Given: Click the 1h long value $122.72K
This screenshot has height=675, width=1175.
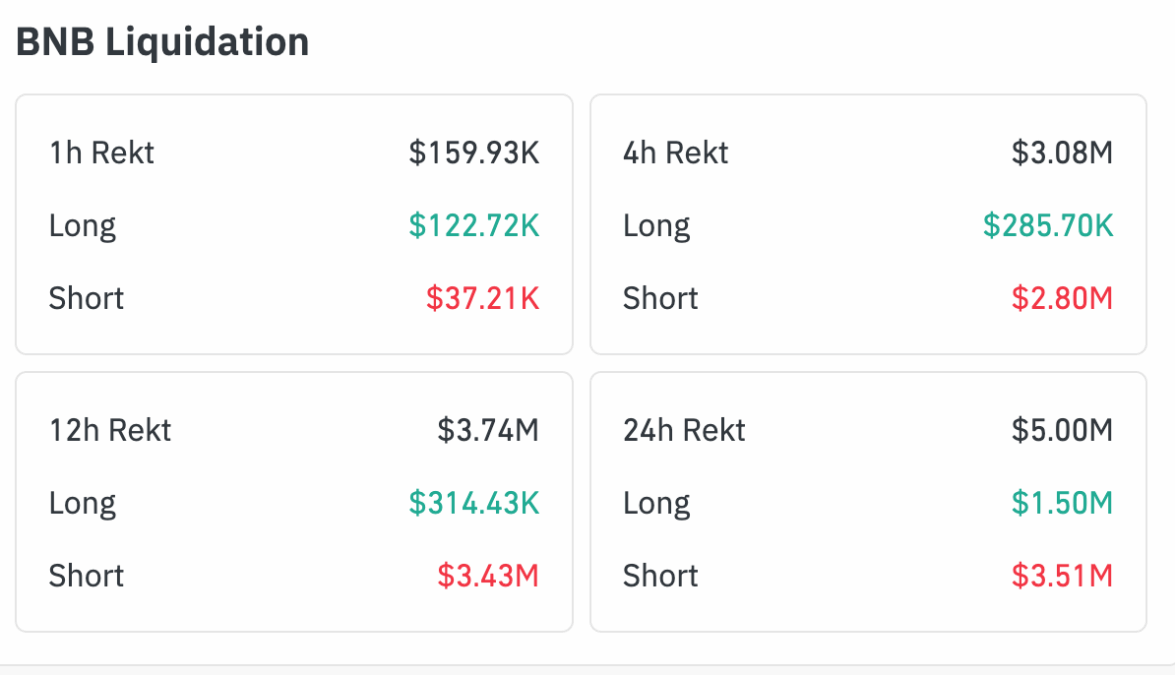Looking at the screenshot, I should click(x=474, y=226).
